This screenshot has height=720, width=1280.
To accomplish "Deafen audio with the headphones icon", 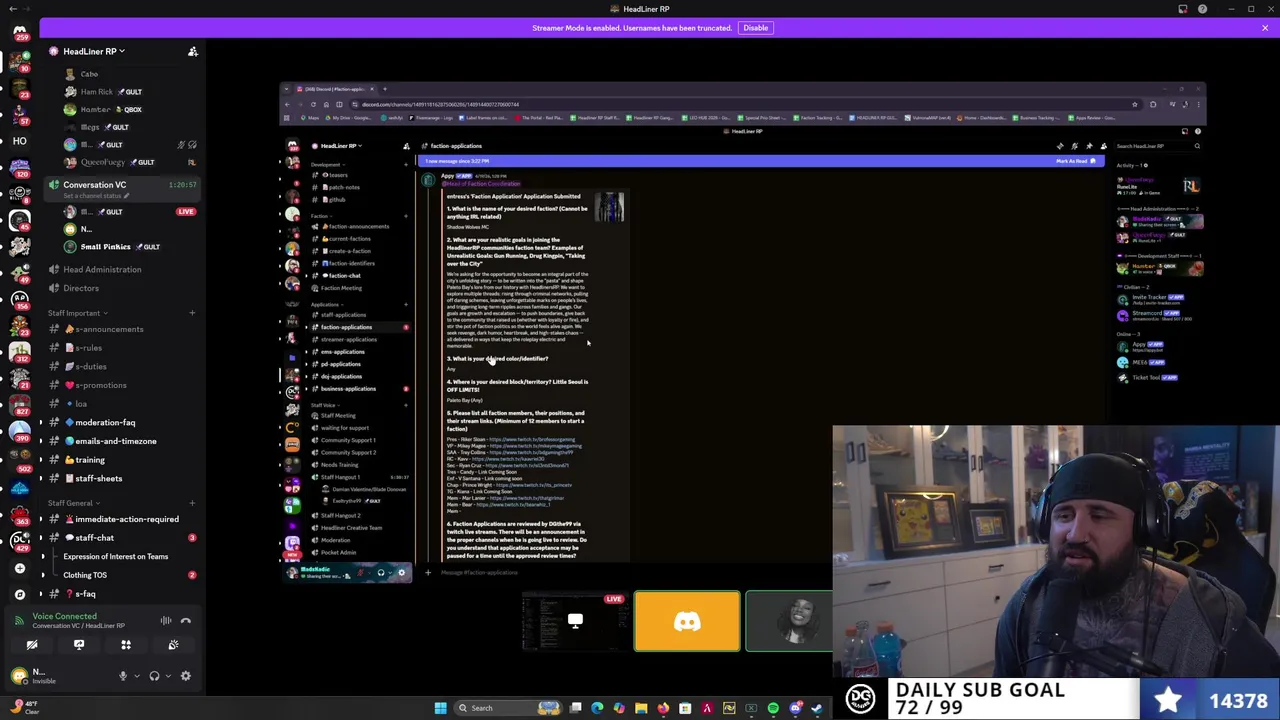I will click(154, 676).
